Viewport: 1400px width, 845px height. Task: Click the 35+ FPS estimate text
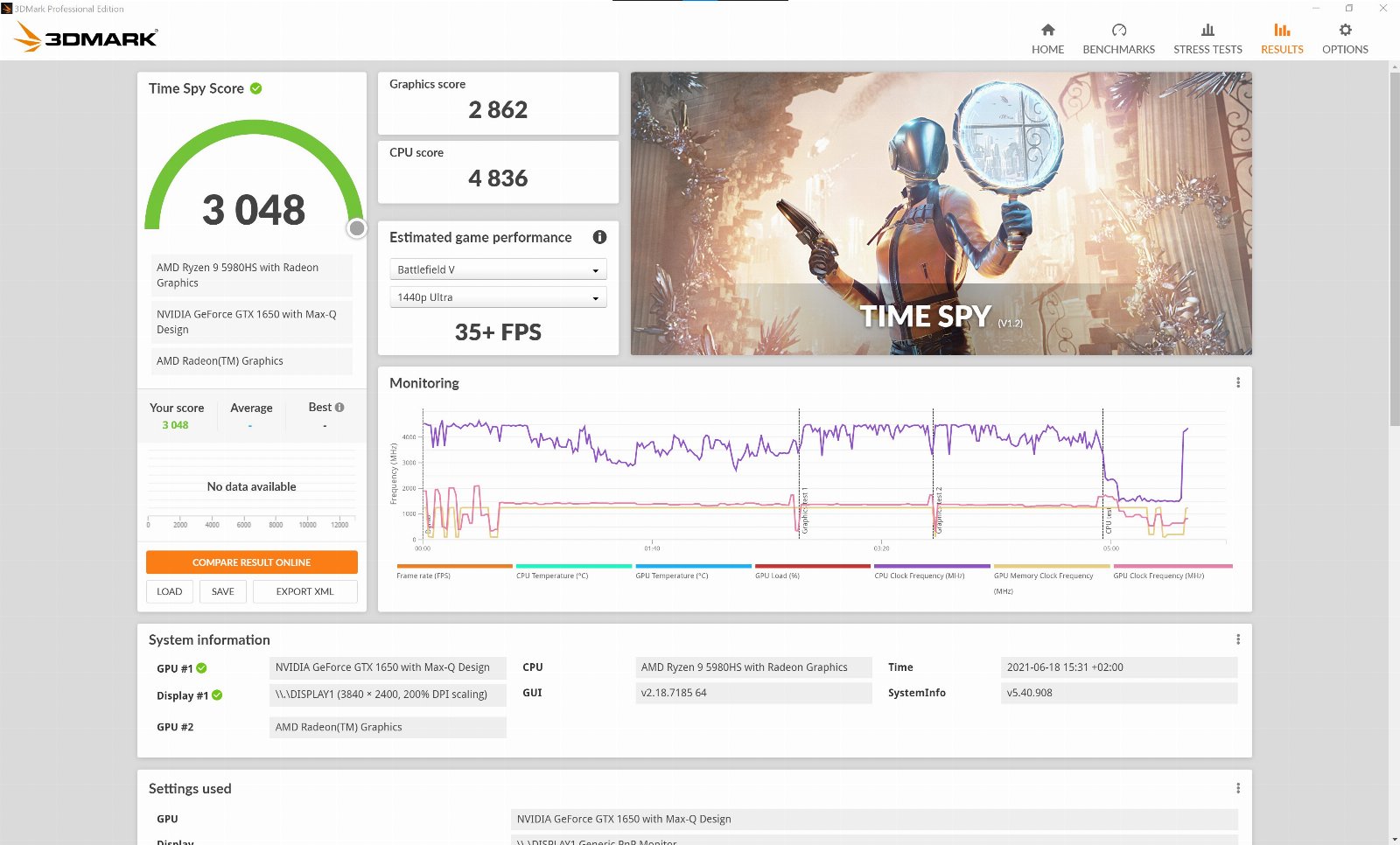click(x=498, y=332)
